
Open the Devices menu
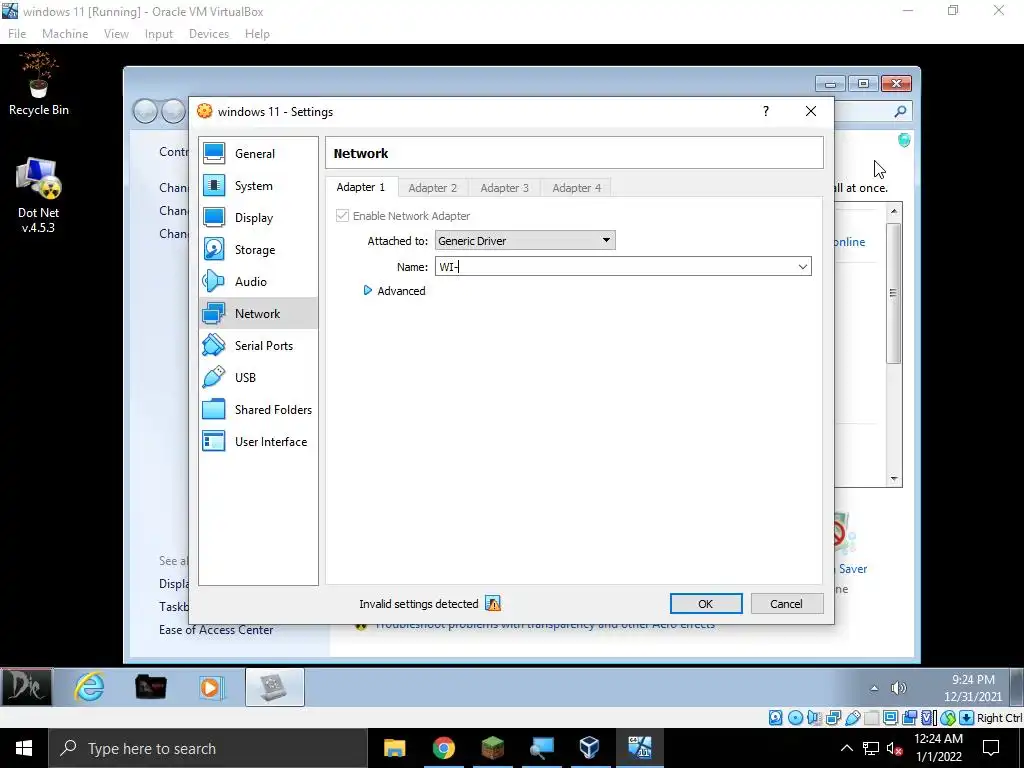pyautogui.click(x=209, y=34)
